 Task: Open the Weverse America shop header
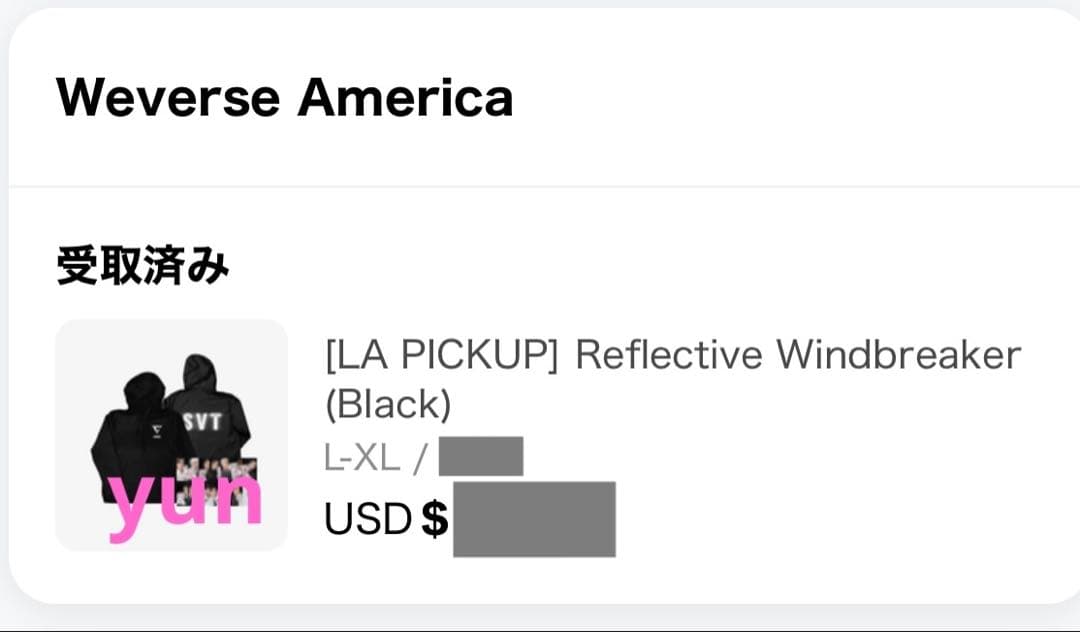pyautogui.click(x=284, y=97)
